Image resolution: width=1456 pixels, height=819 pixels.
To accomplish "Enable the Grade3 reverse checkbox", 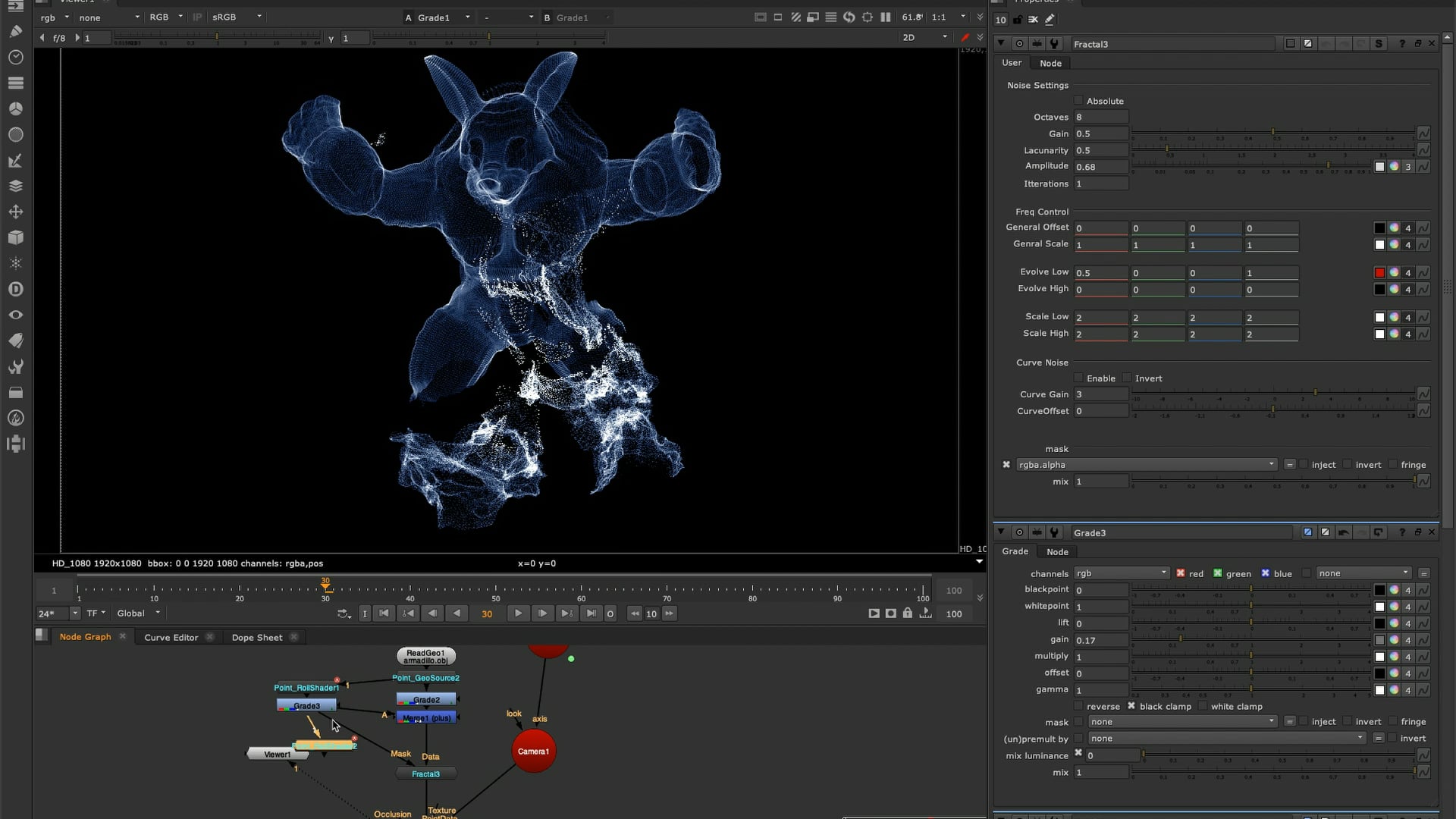I will coord(1078,706).
